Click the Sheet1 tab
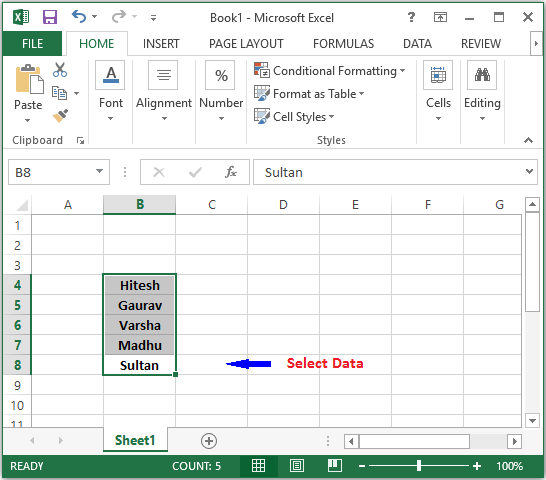Image resolution: width=546 pixels, height=480 pixels. 135,440
